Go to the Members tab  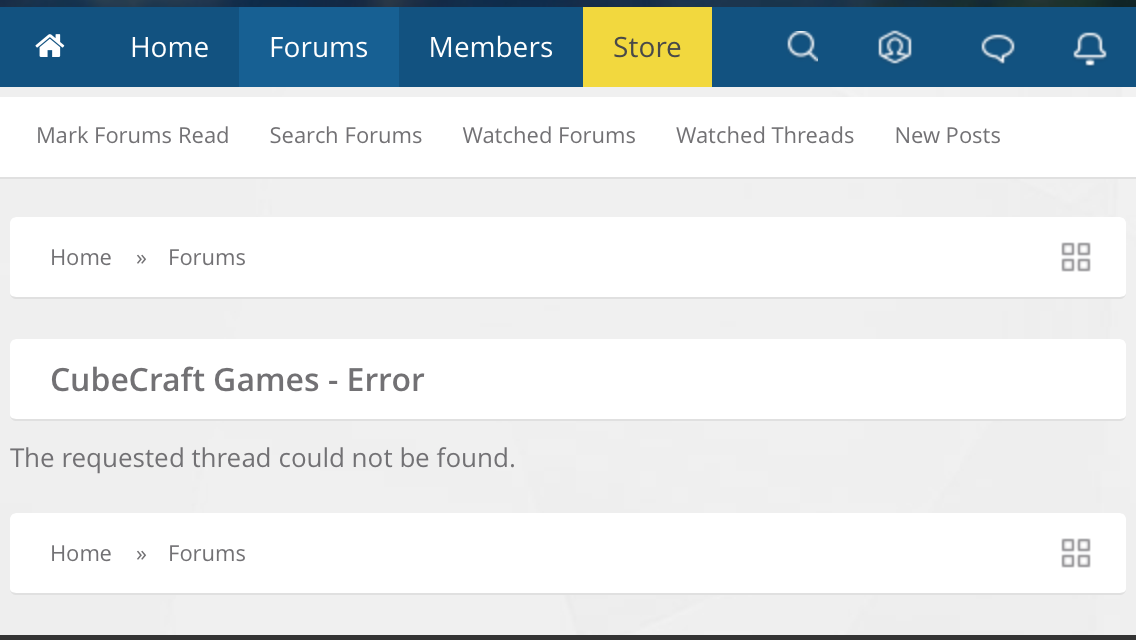point(490,47)
